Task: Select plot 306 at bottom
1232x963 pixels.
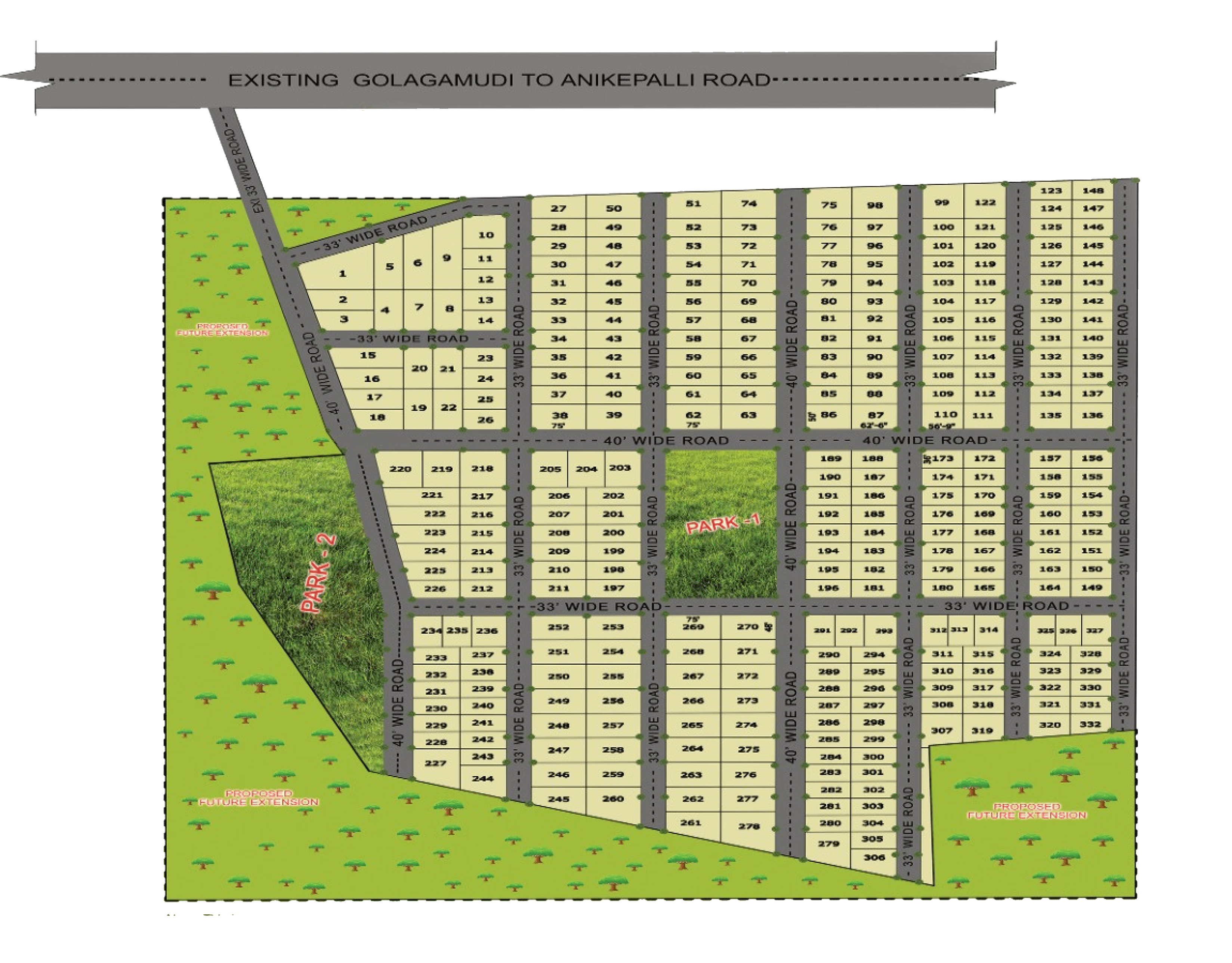Action: 874,858
